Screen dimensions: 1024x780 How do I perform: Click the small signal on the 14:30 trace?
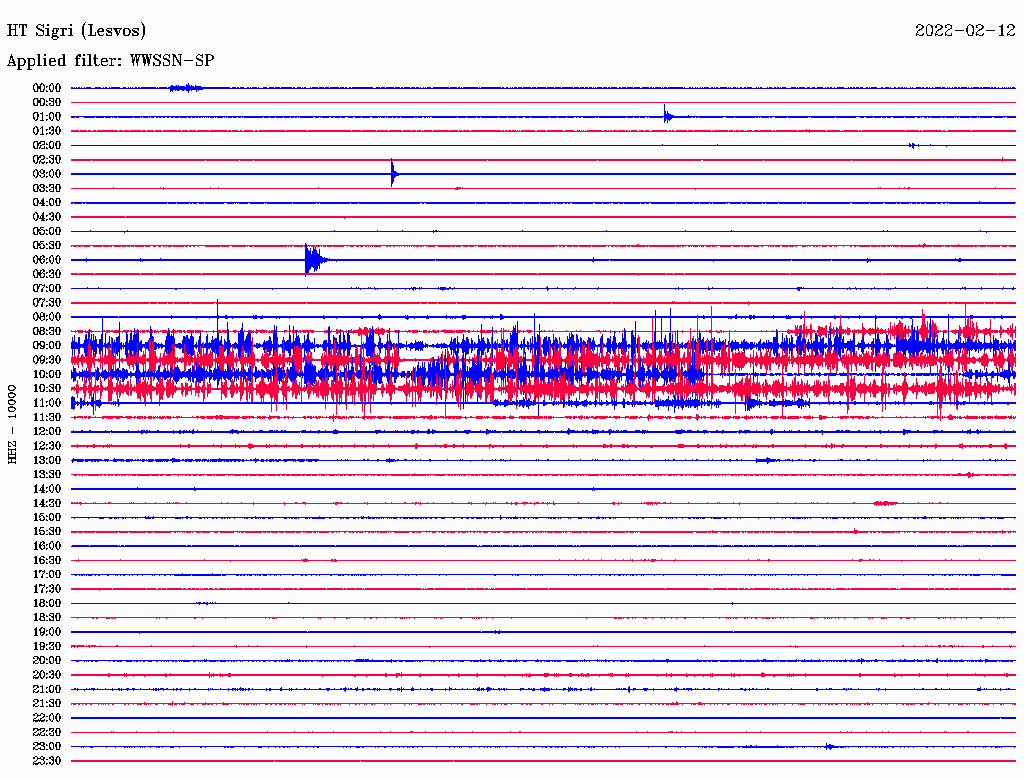(886, 503)
